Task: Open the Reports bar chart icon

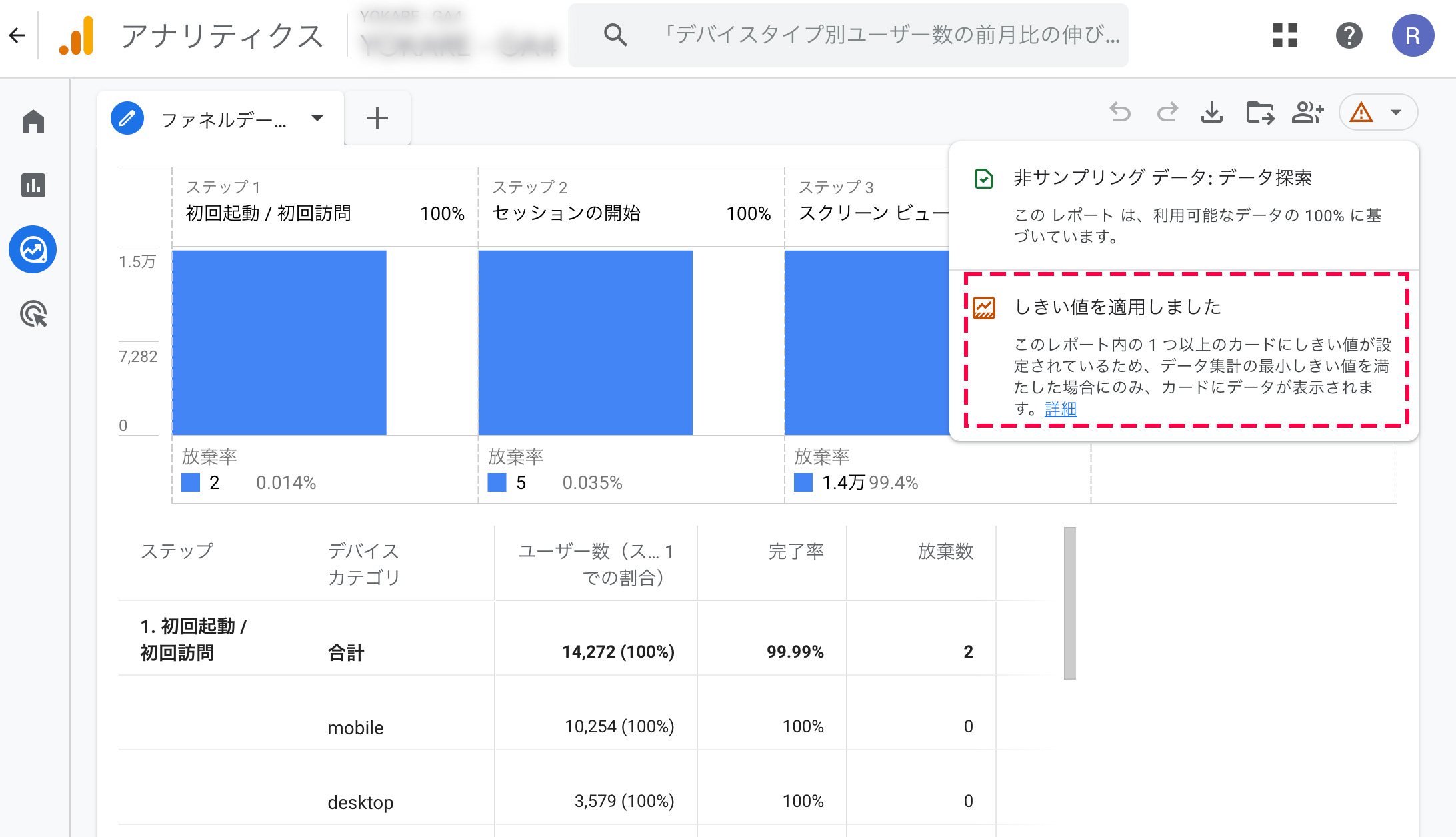Action: pos(33,185)
